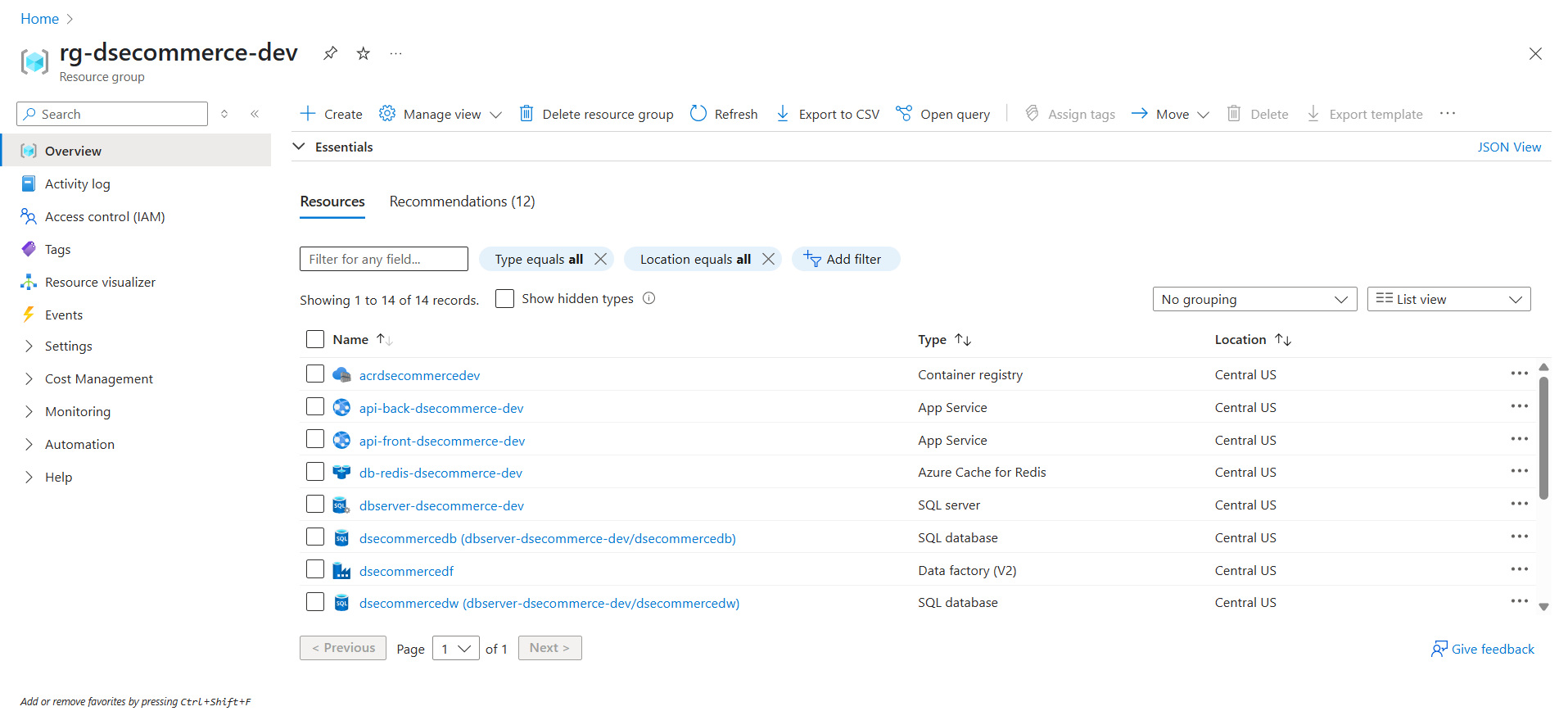This screenshot has height=711, width=1568.
Task: Click the Create plus icon
Action: pyautogui.click(x=308, y=113)
